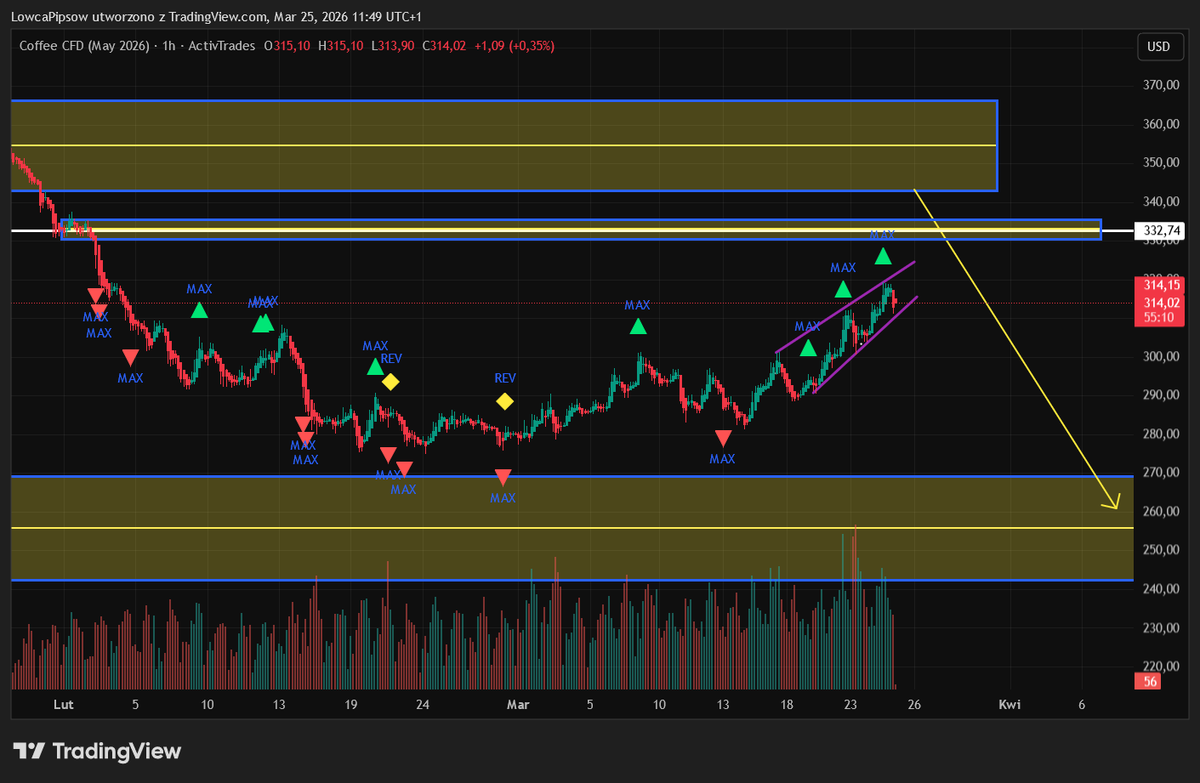Click the Mar month label on time axis
The image size is (1200, 783).
tap(517, 705)
